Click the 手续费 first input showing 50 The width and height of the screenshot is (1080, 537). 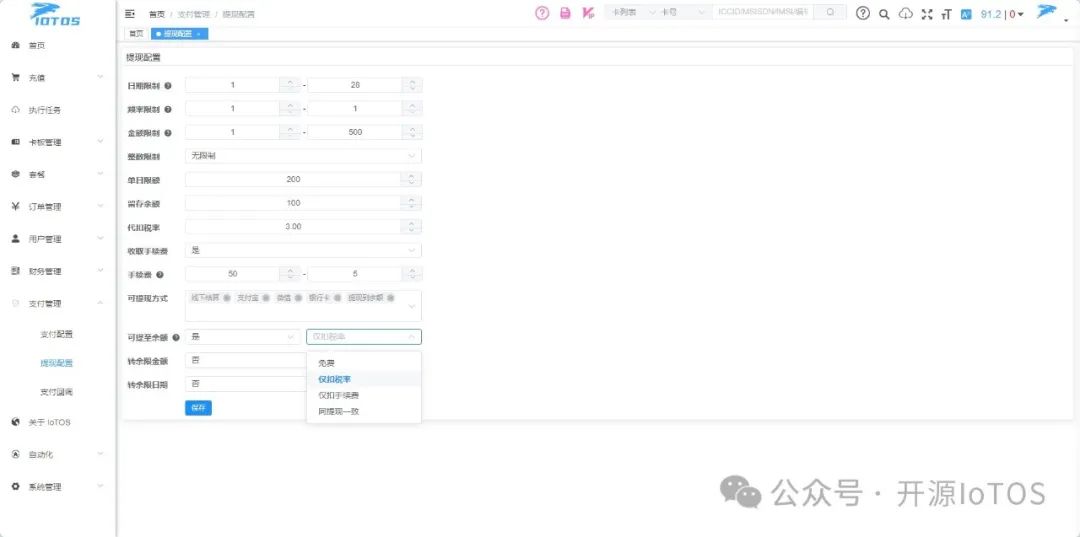[233, 274]
